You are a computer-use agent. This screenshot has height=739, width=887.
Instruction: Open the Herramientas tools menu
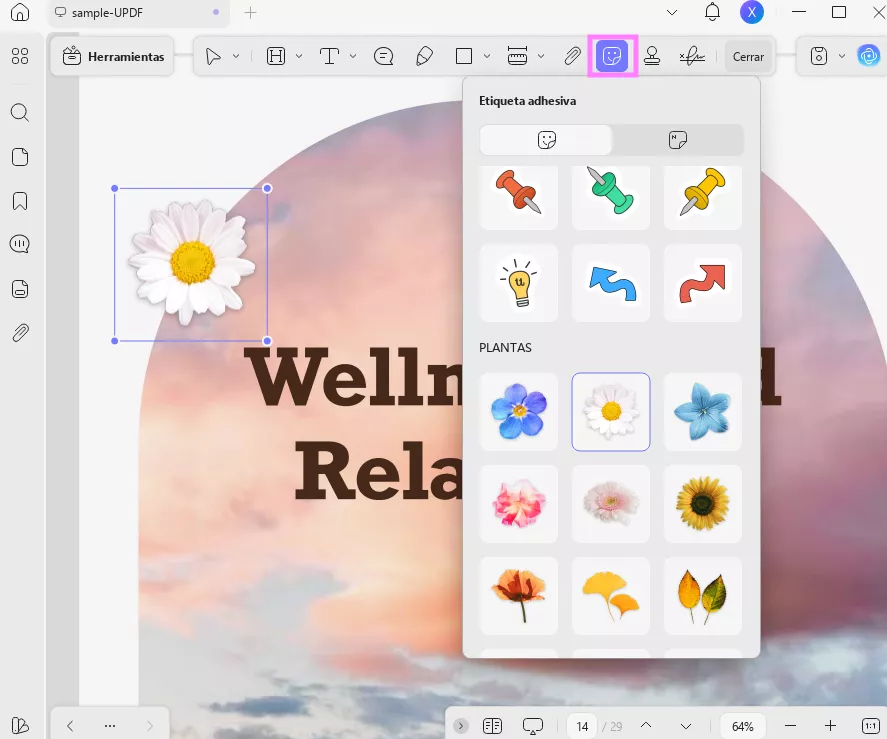(112, 56)
